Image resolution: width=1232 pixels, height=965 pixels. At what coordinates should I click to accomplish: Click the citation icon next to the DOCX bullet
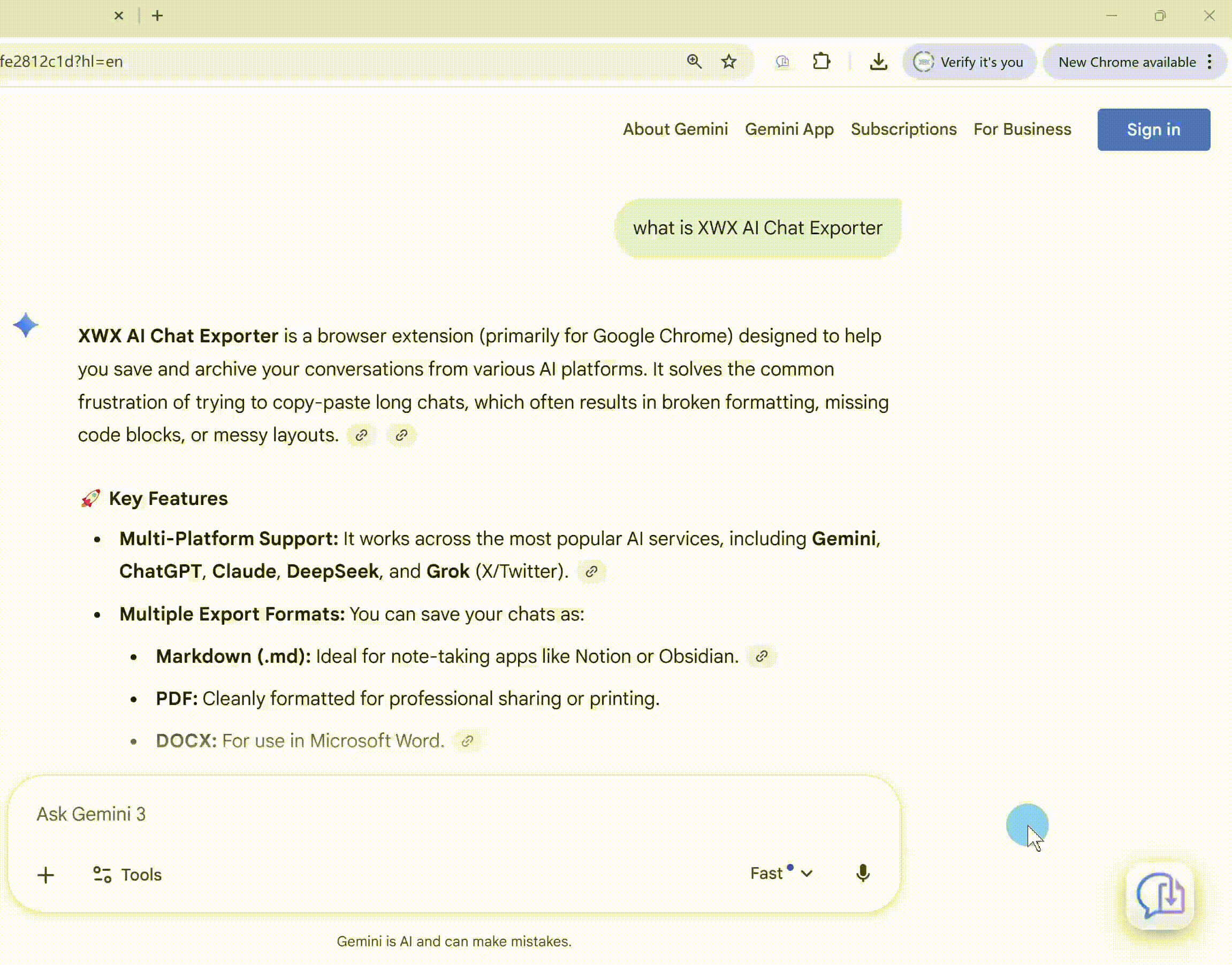pyautogui.click(x=466, y=741)
